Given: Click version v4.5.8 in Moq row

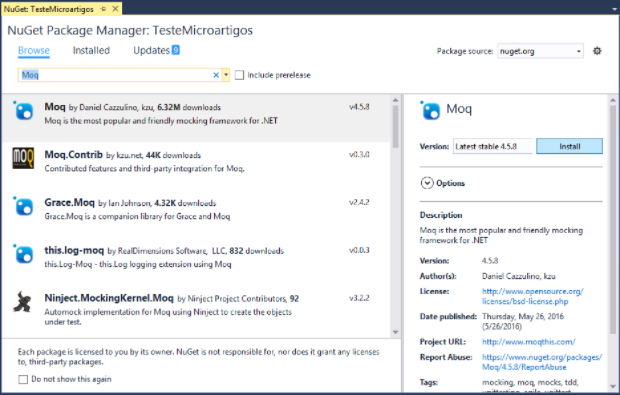Looking at the screenshot, I should tap(359, 107).
